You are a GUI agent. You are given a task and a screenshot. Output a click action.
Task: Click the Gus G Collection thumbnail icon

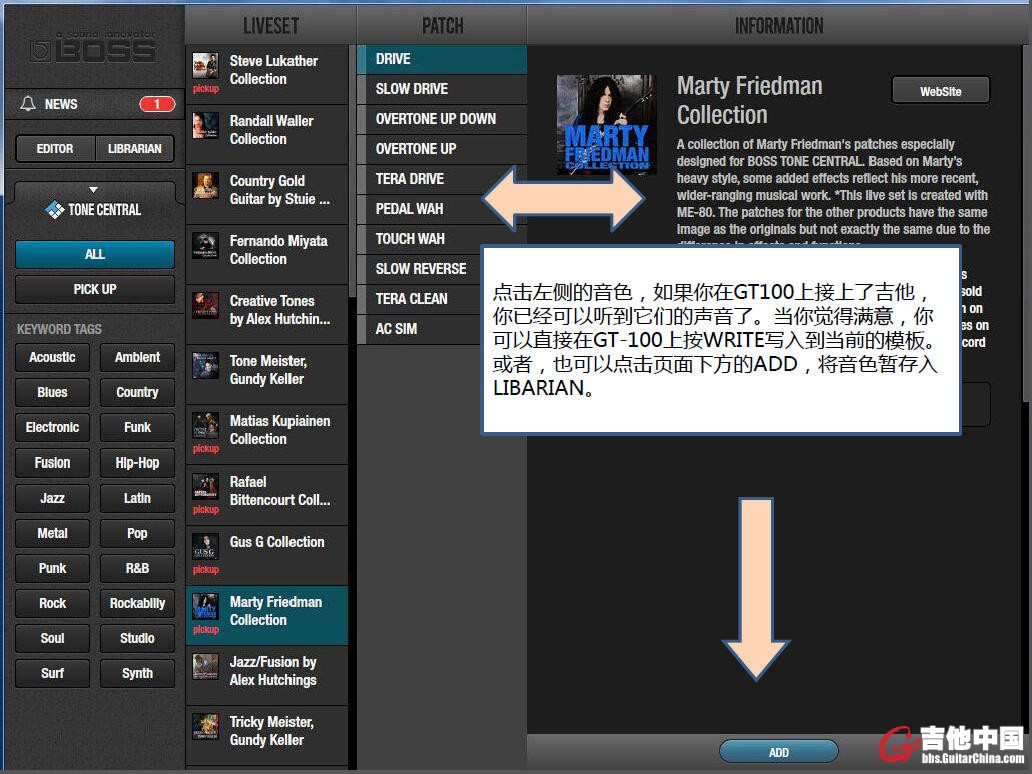(x=205, y=546)
